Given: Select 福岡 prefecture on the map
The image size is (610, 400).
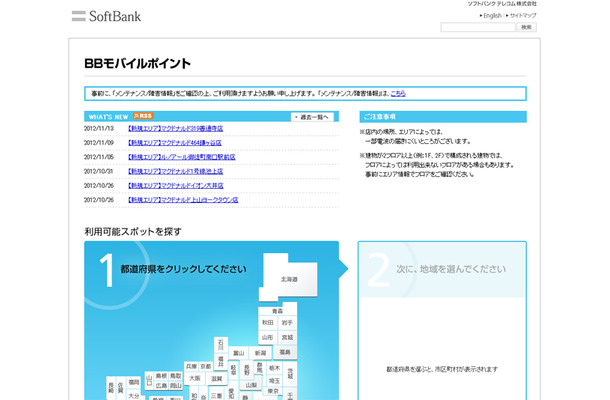Looking at the screenshot, I should 133,382.
